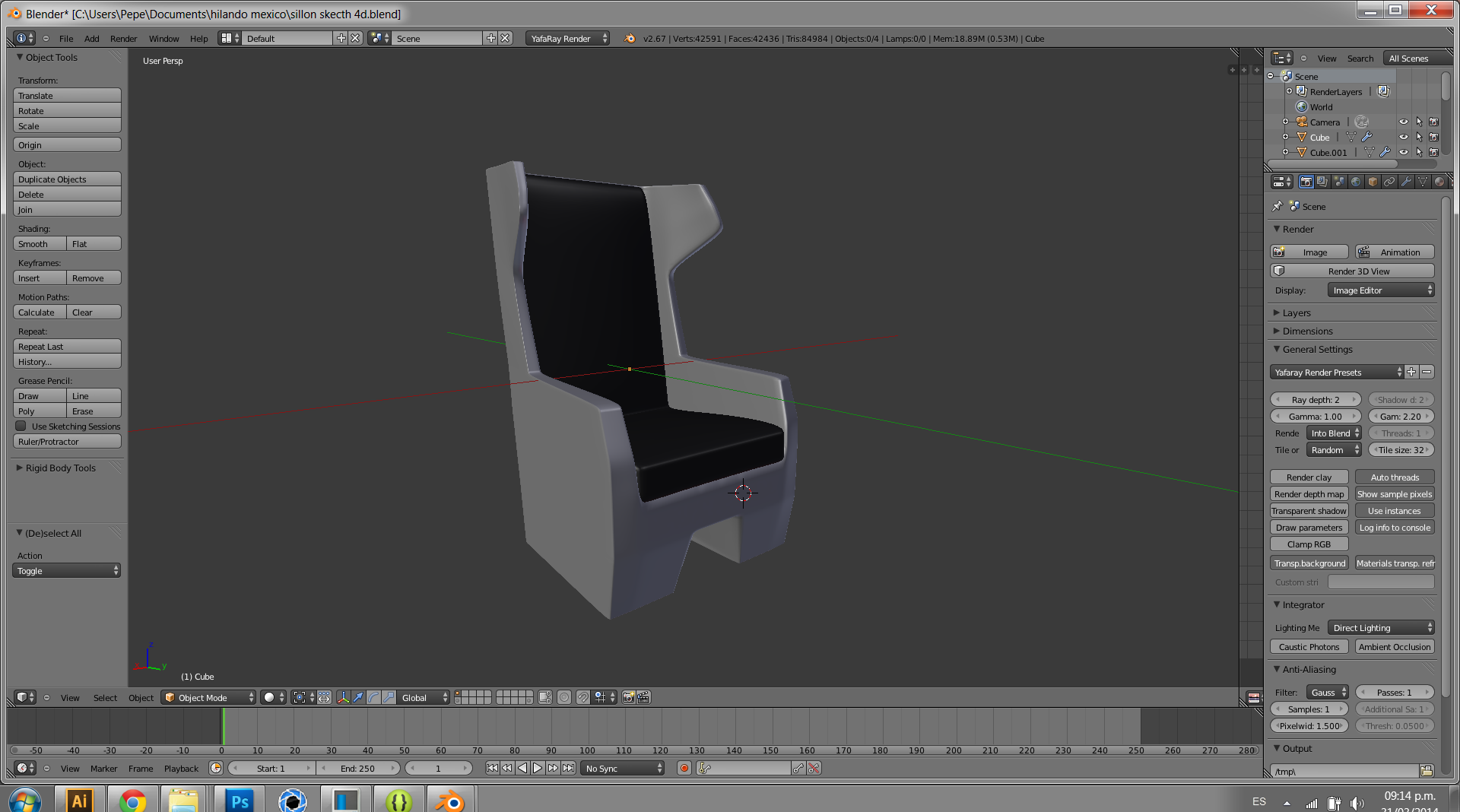Image resolution: width=1460 pixels, height=812 pixels.
Task: Open the 3D view Select menu
Action: click(x=105, y=697)
